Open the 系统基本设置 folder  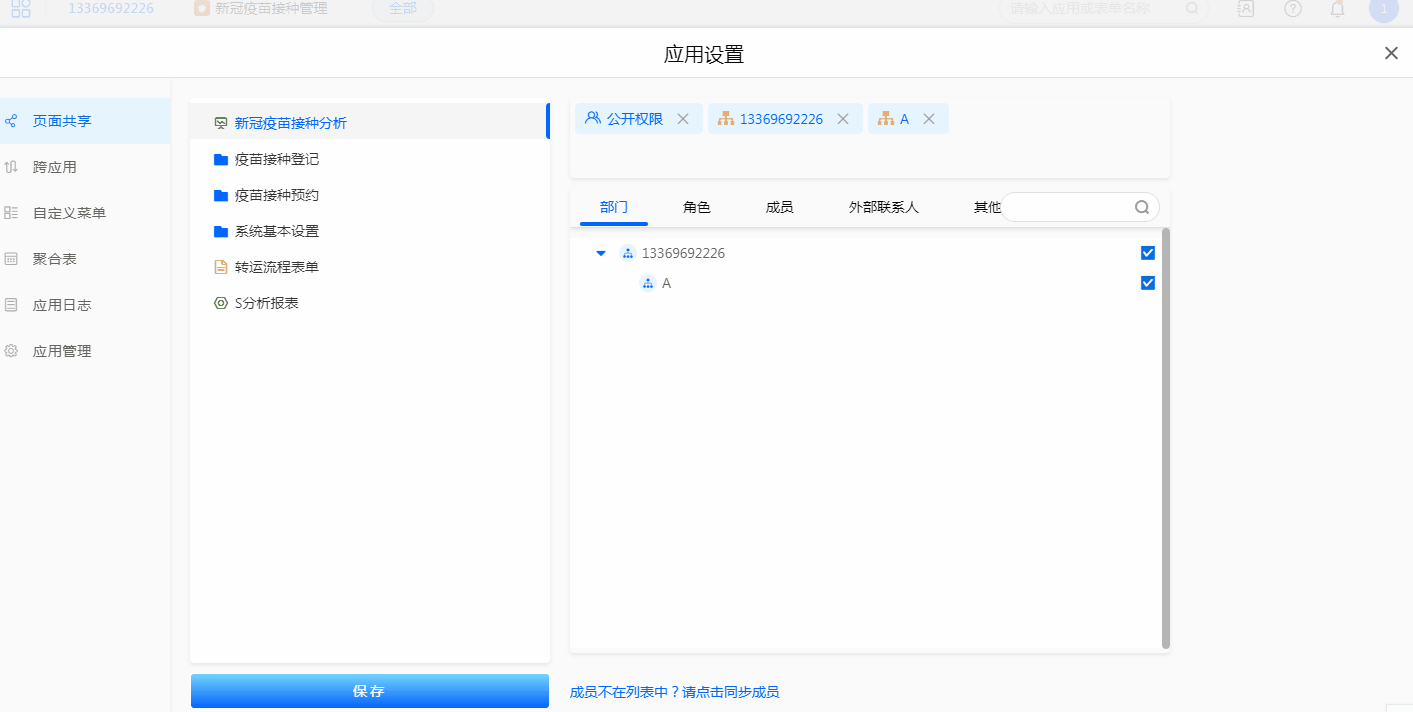[x=277, y=231]
